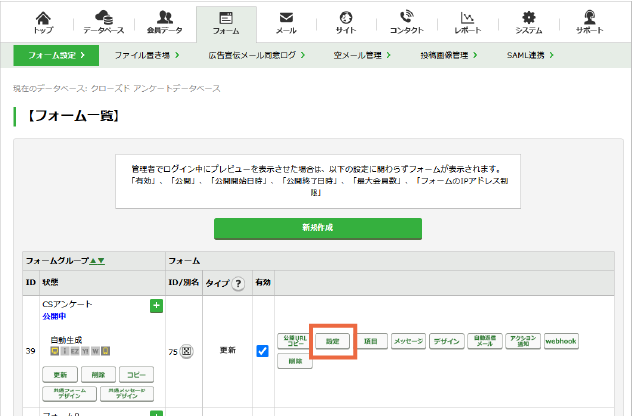Add form with green plus in CSアンケート
Viewport: 632px width, 416px height.
156,306
